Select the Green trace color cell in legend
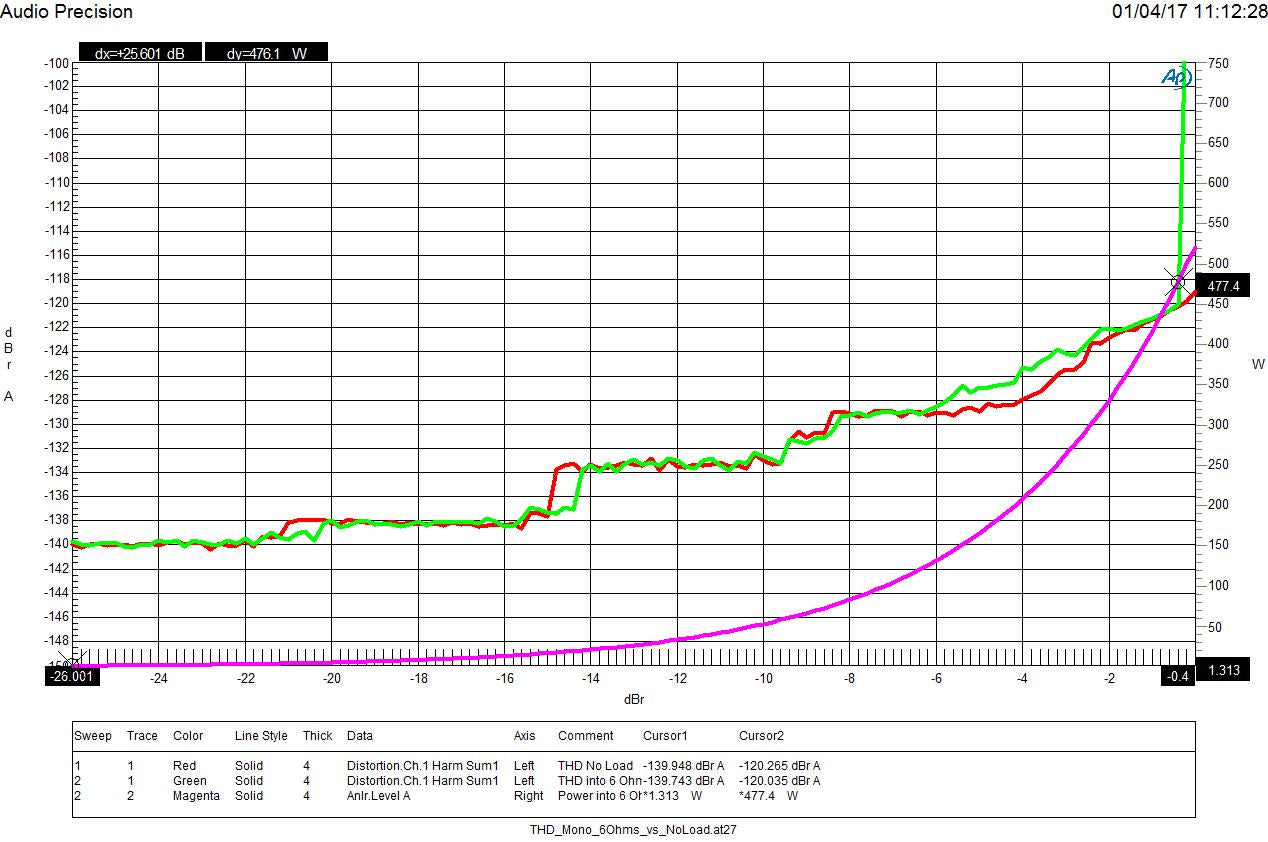This screenshot has width=1268, height=842. pos(189,781)
